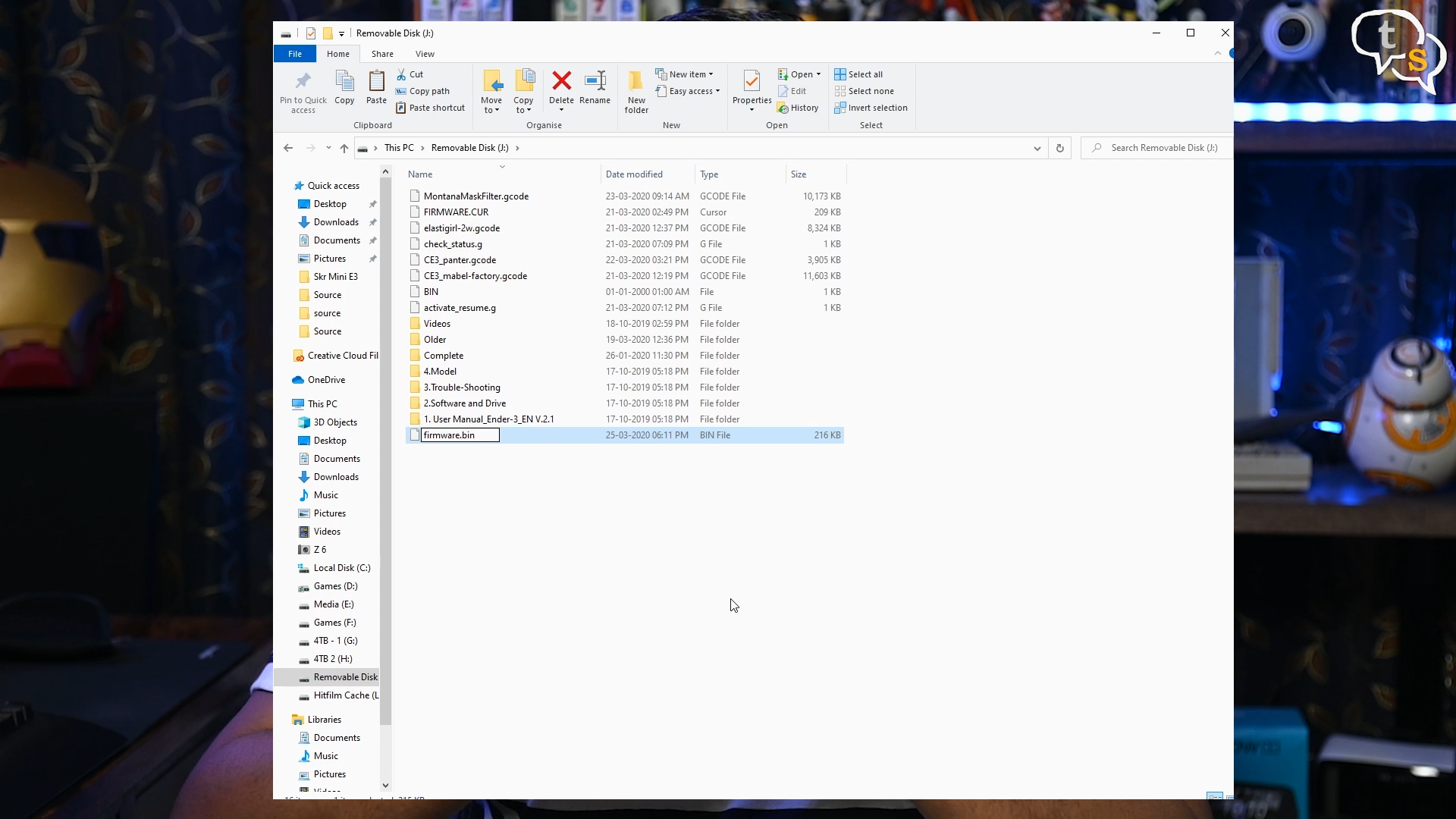The image size is (1456, 819).
Task: Select elastigirl-2w.gcode file
Action: click(x=461, y=228)
